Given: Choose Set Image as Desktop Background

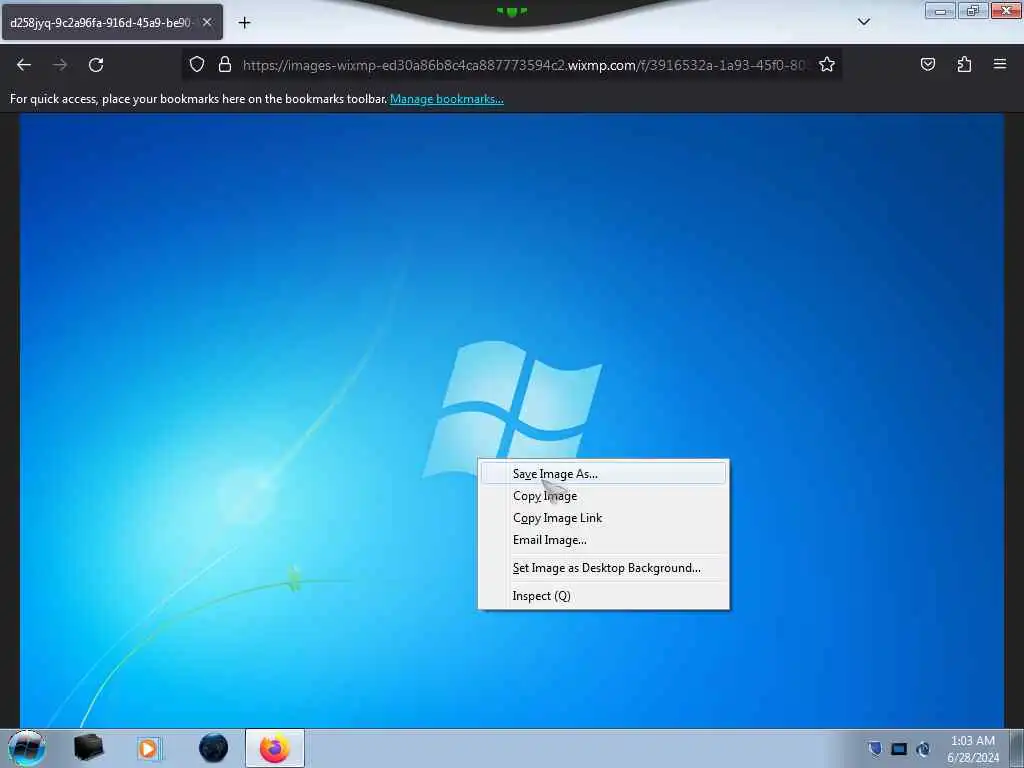Looking at the screenshot, I should pyautogui.click(x=603, y=568).
